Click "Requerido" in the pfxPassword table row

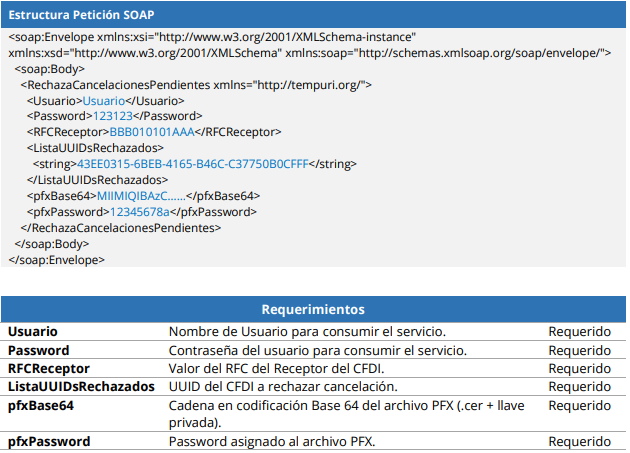point(579,441)
